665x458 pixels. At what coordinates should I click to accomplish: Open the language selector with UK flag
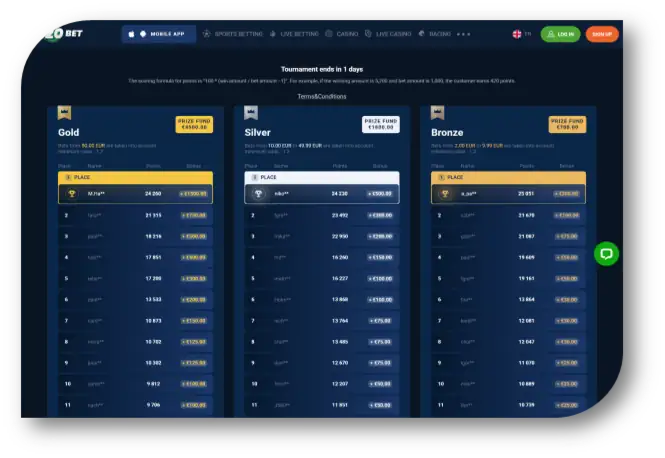click(521, 34)
